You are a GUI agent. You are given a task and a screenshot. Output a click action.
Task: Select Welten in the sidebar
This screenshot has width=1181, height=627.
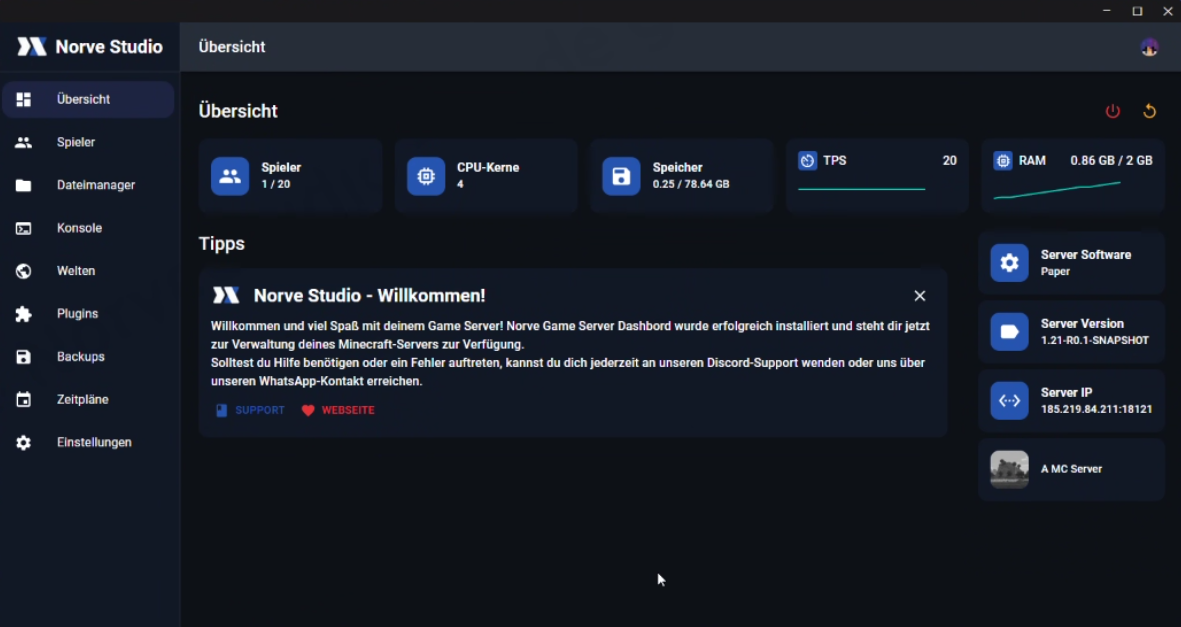point(76,271)
